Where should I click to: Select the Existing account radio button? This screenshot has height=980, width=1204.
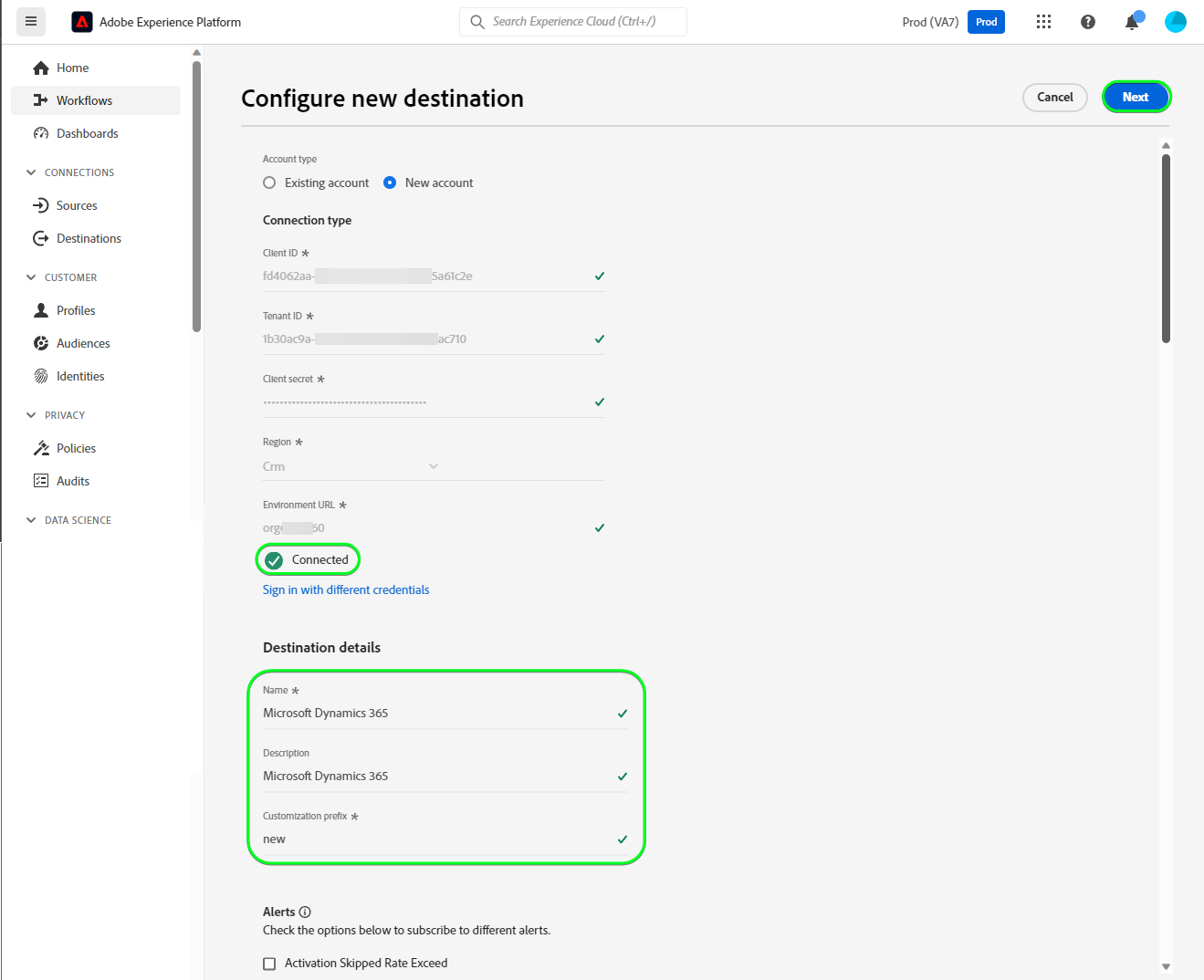tap(269, 182)
